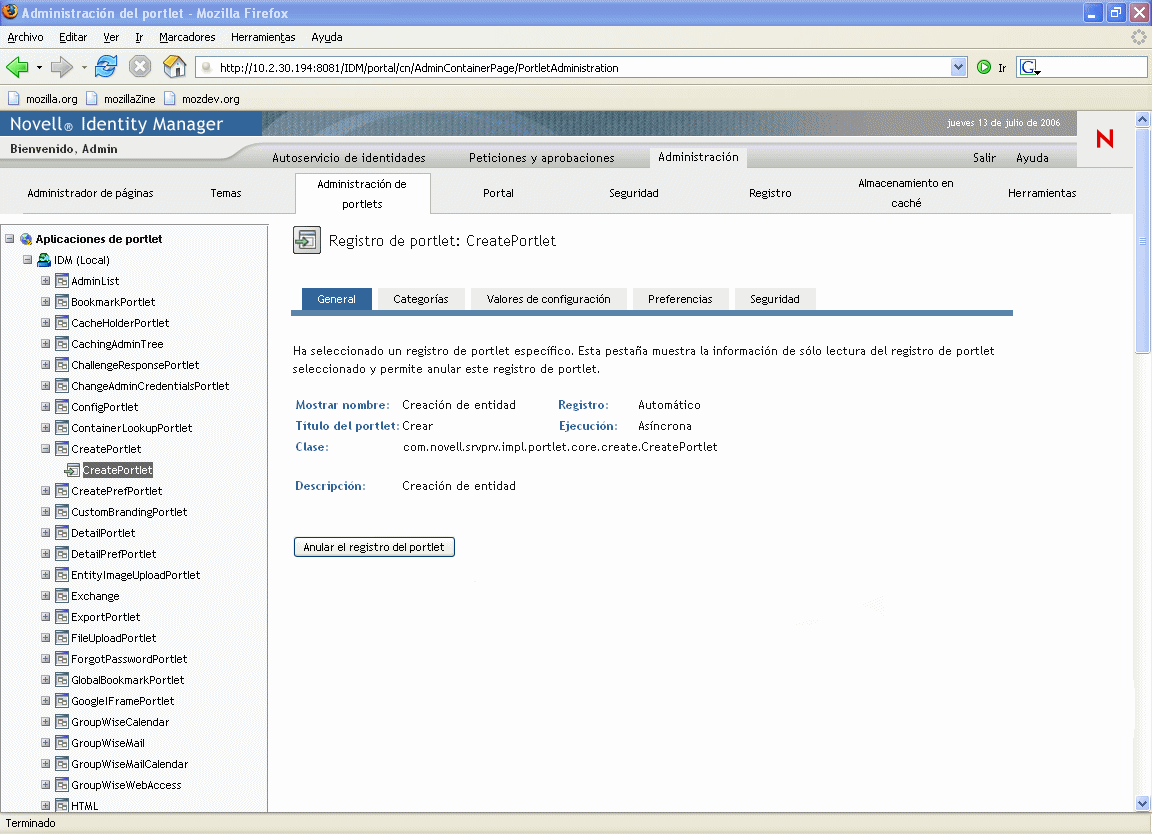Expand the ChallengeResponsePortlet node
This screenshot has width=1152, height=834.
click(46, 365)
